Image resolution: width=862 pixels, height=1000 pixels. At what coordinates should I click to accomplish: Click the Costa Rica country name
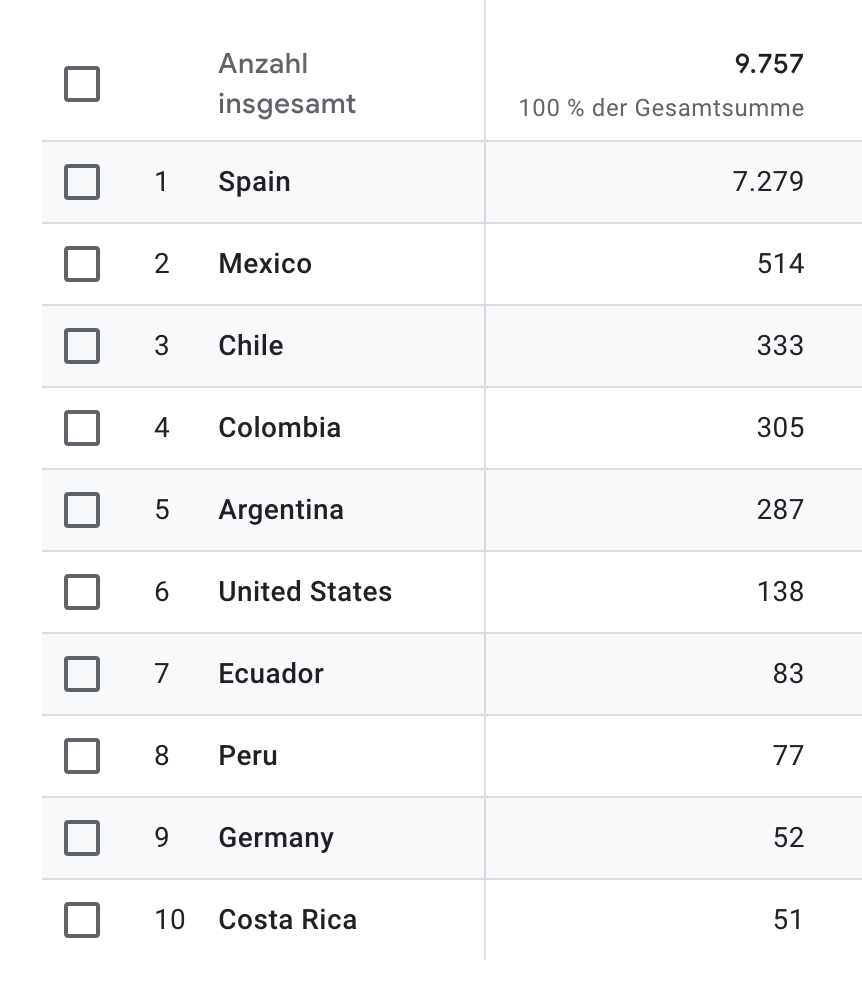click(x=288, y=920)
